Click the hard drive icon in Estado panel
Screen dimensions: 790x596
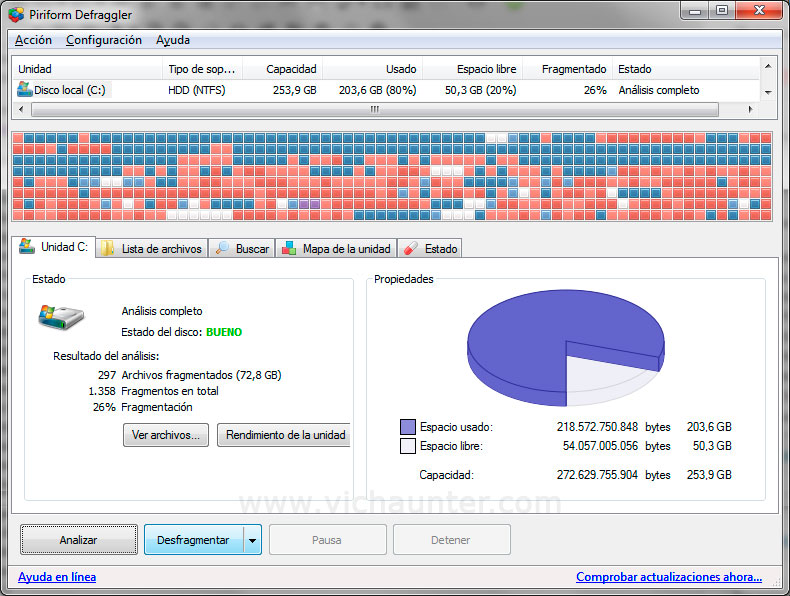(x=61, y=317)
